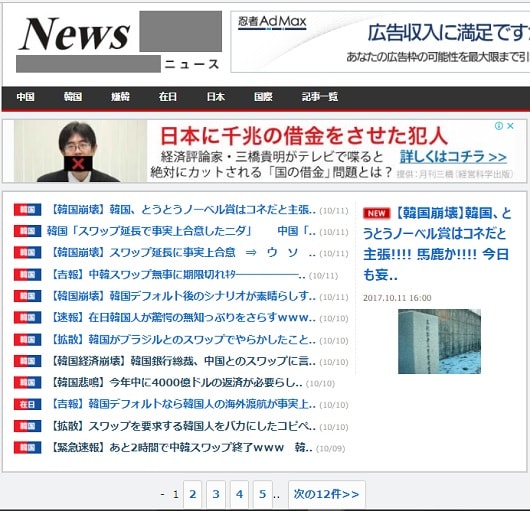Click the red NEW badge in the featured article
Screen dimensions: 530x511
[376, 213]
